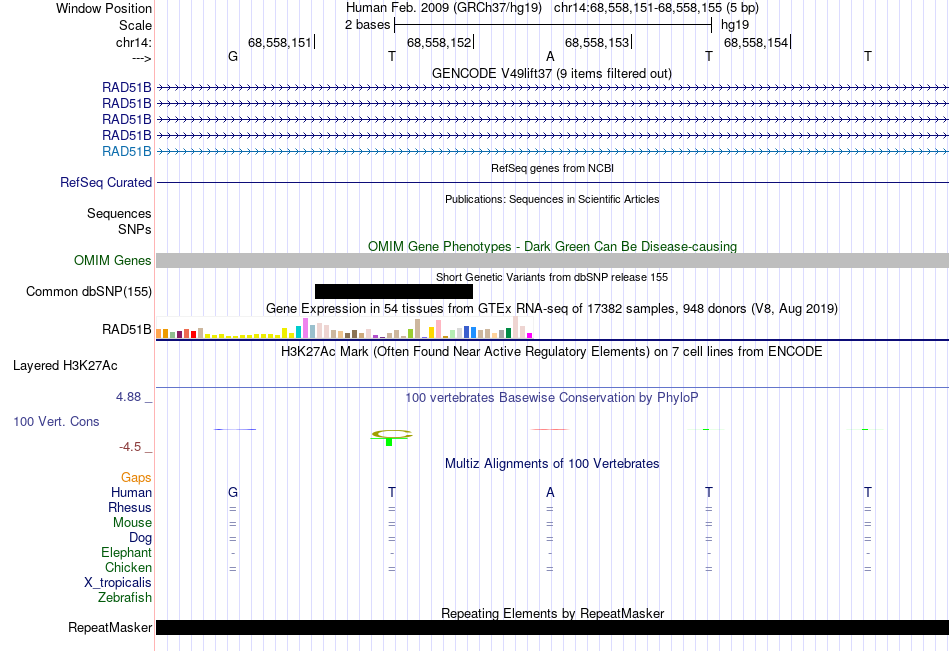Select the light blue RAD51B transcript label
Screen dimensions: 950x651
[x=127, y=152]
